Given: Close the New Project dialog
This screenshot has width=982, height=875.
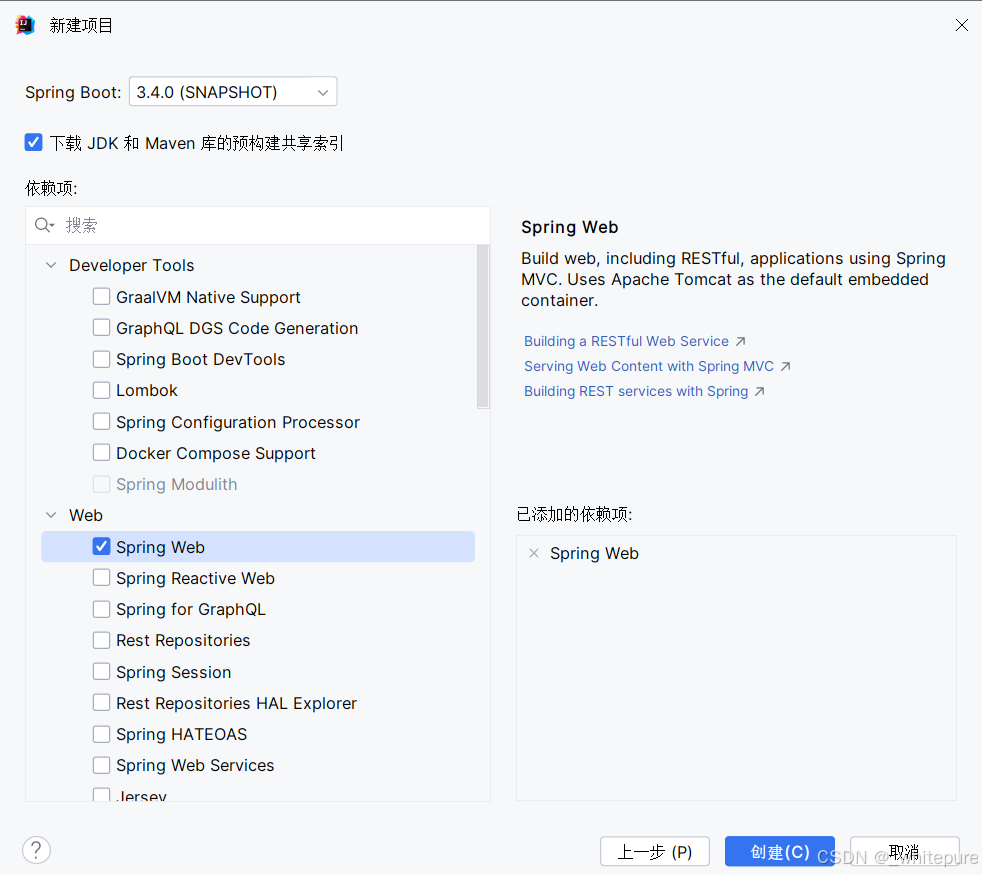Looking at the screenshot, I should point(961,25).
